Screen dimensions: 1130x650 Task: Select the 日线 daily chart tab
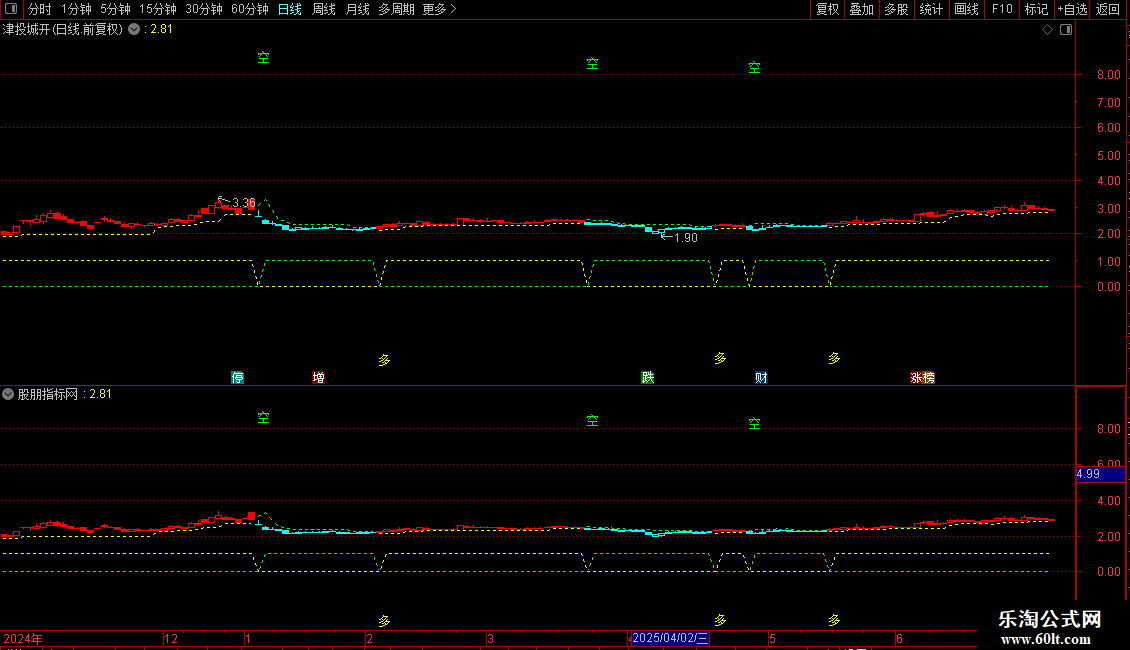coord(290,9)
